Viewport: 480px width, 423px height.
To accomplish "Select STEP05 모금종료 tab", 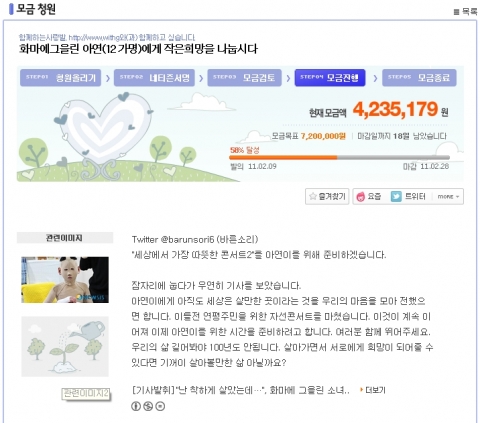I will click(x=419, y=78).
